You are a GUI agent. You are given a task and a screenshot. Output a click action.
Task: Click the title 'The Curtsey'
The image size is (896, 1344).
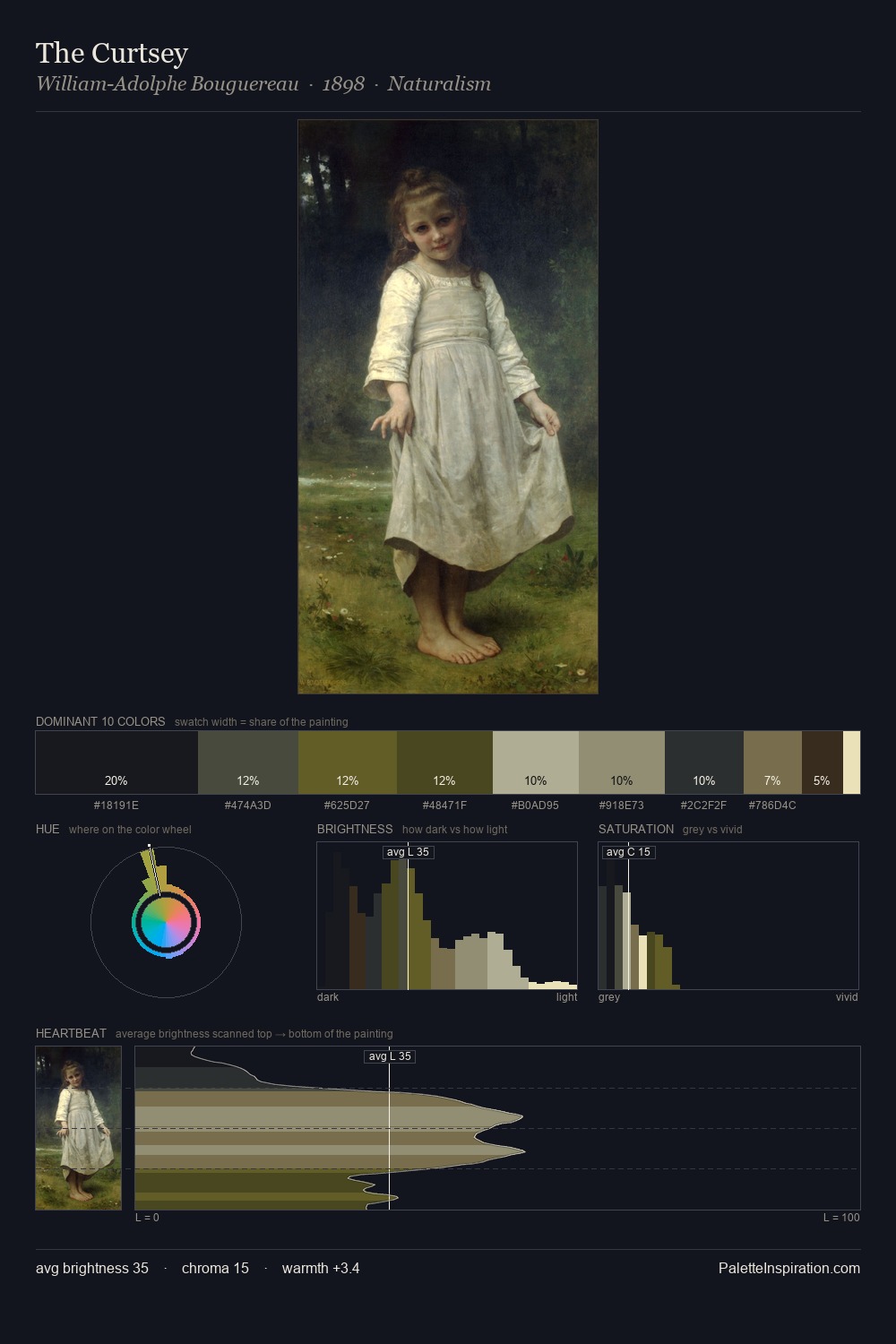coord(112,53)
